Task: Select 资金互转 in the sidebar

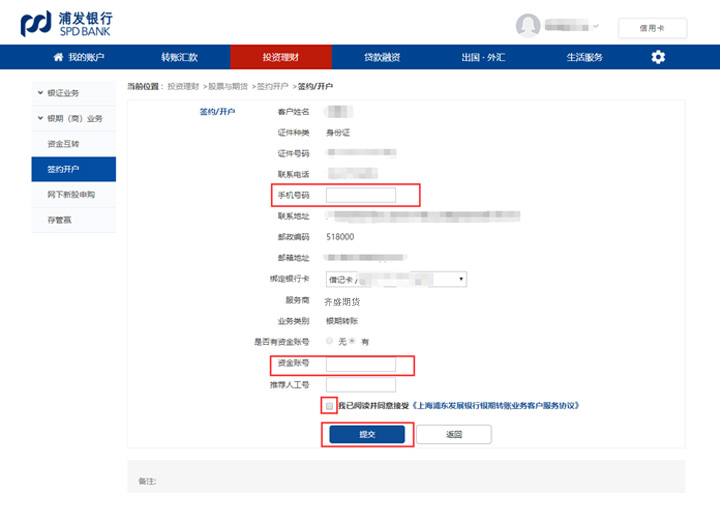Action: [x=63, y=144]
